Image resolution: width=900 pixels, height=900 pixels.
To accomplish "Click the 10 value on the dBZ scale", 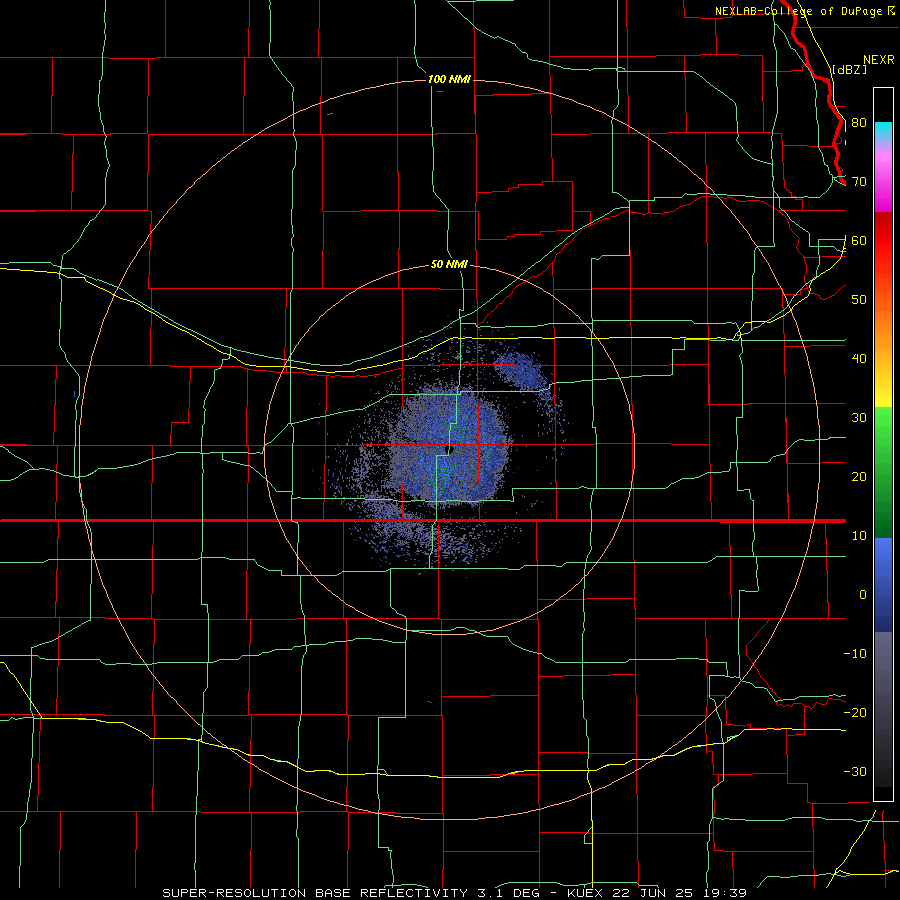I will (859, 536).
